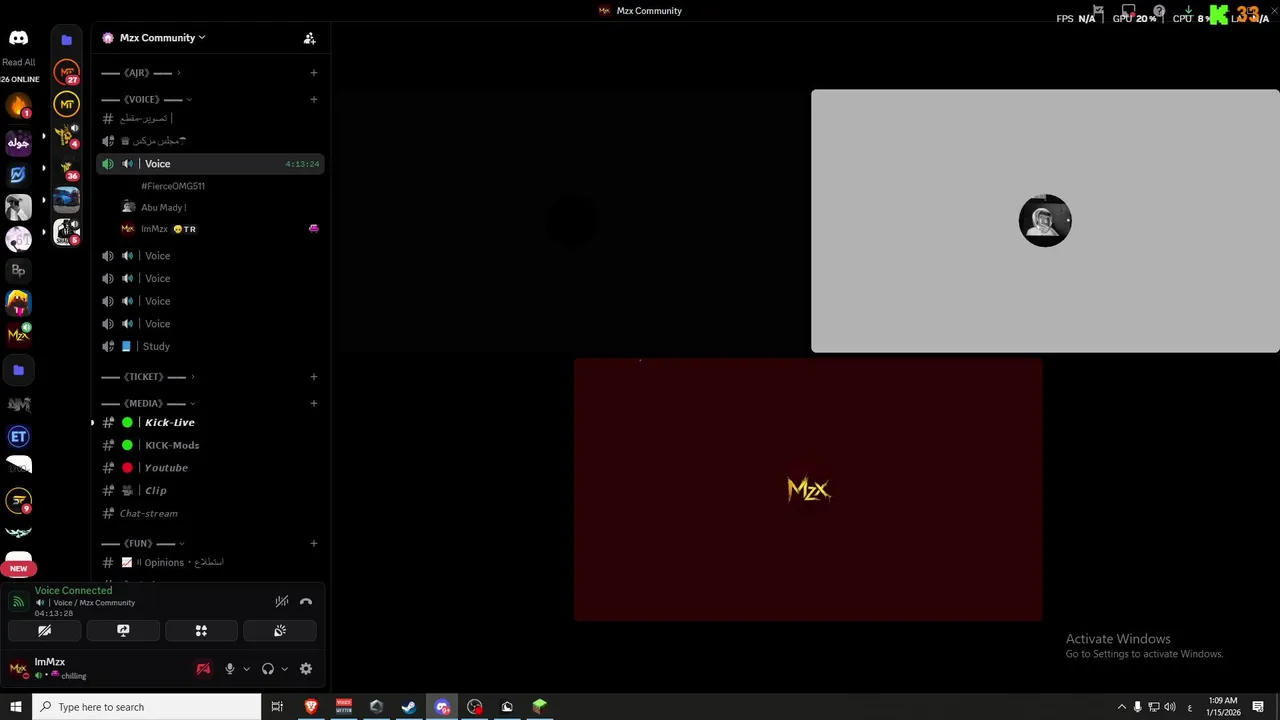
Task: Add channel to FUN category
Action: point(313,543)
